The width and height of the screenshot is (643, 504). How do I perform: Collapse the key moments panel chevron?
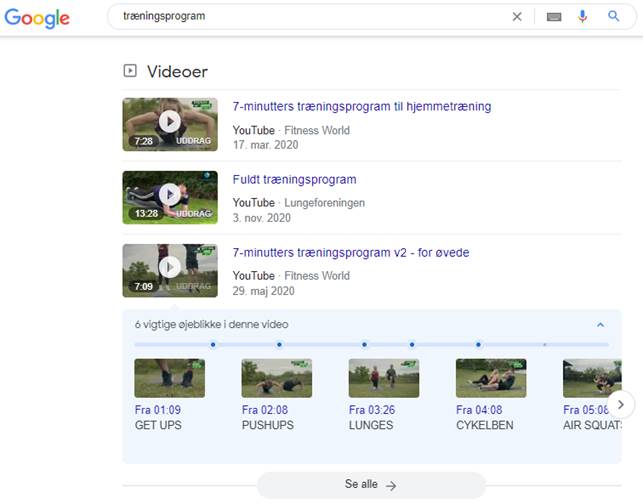click(600, 325)
